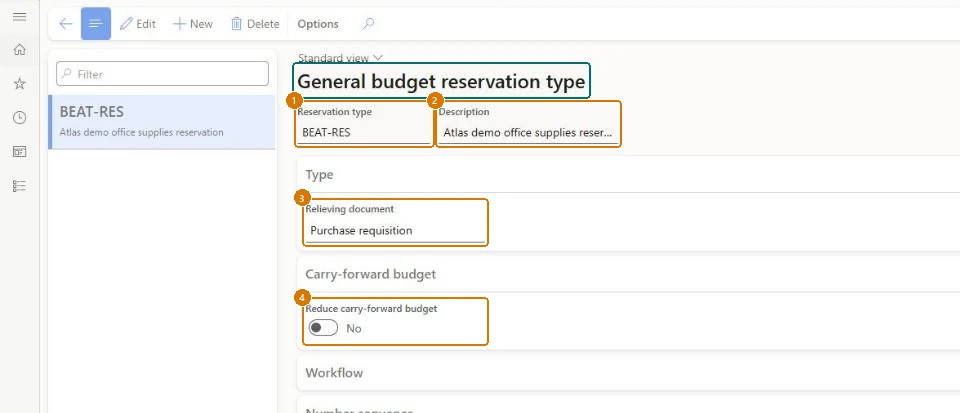Delete the selected reservation type
This screenshot has height=413, width=960.
pos(255,24)
